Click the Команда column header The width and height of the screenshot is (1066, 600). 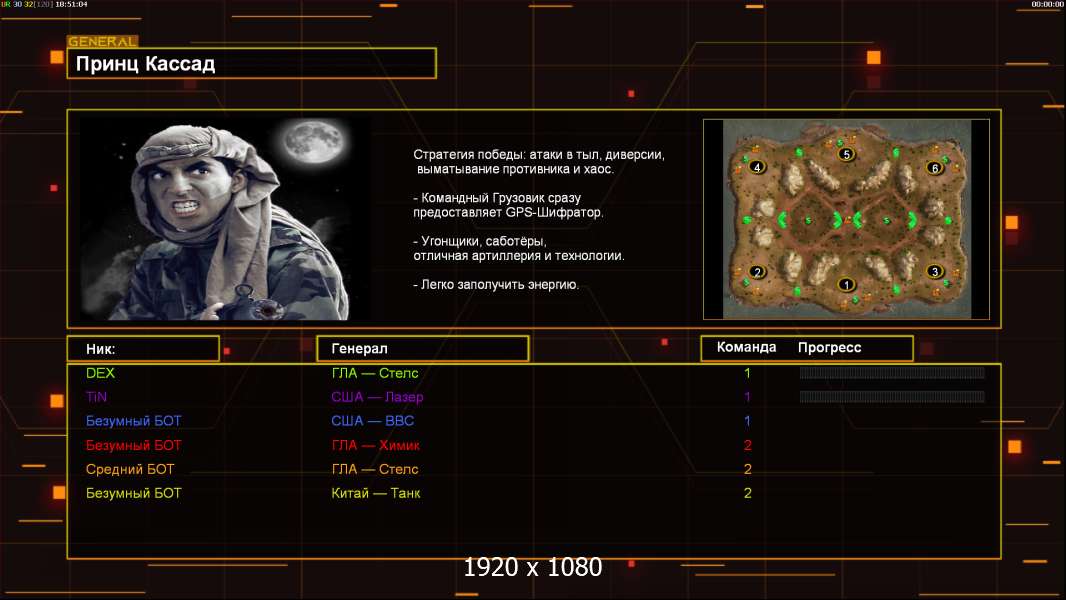(746, 348)
